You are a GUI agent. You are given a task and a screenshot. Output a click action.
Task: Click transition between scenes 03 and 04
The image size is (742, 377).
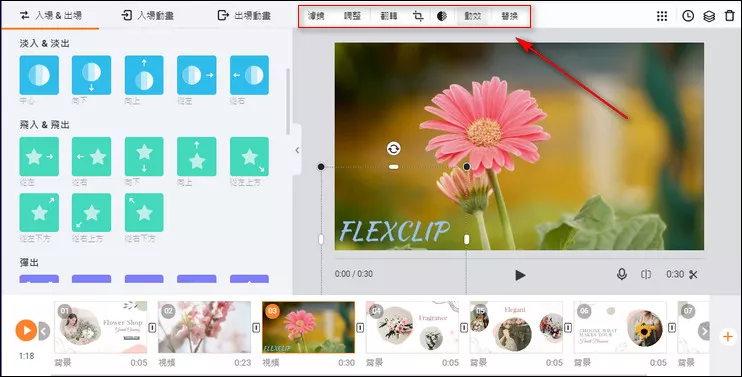[x=360, y=327]
